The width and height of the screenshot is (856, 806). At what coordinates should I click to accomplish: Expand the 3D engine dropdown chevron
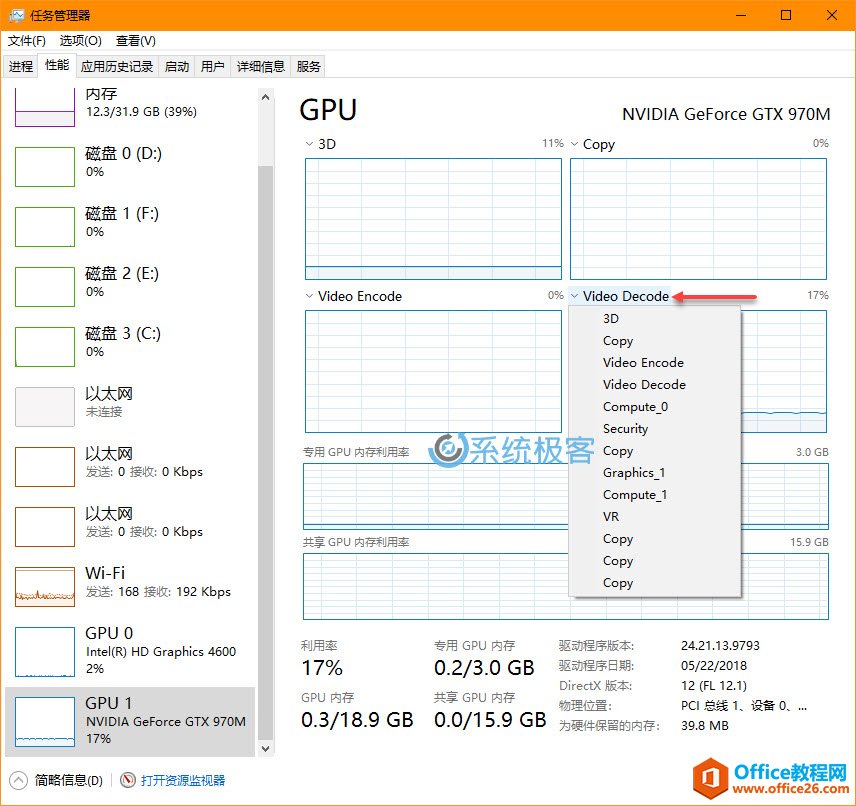point(309,144)
